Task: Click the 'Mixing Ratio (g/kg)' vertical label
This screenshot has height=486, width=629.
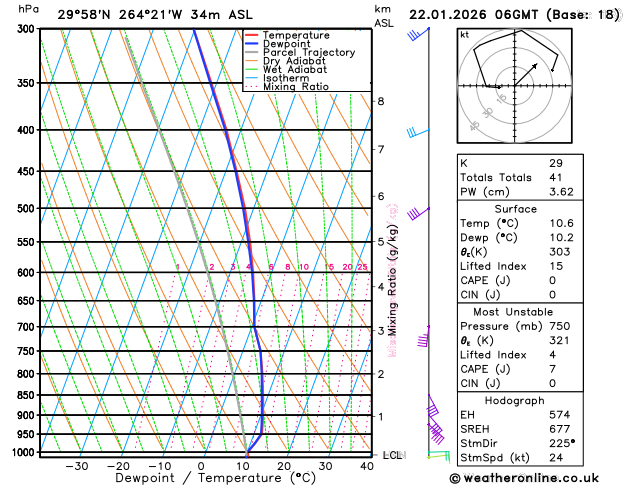Action: click(392, 280)
